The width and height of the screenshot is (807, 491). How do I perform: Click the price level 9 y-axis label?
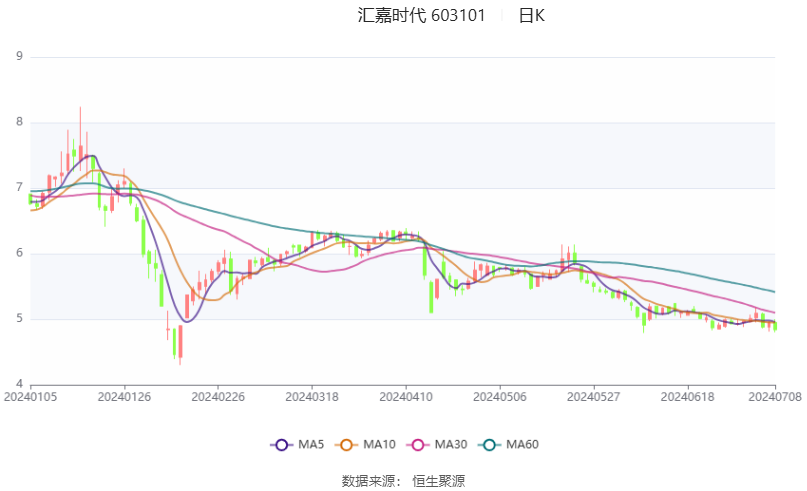click(20, 56)
